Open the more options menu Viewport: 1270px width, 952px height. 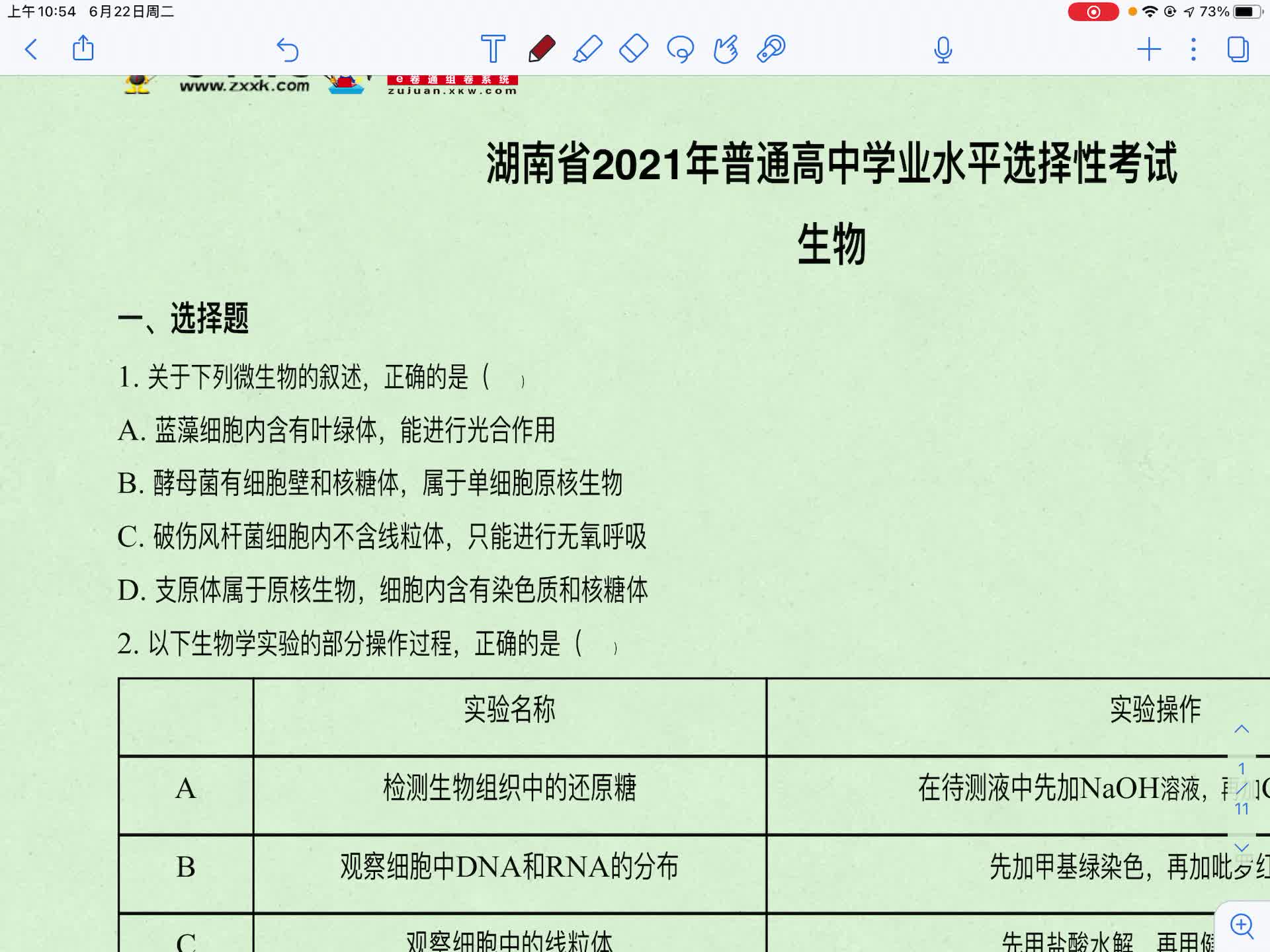click(1193, 50)
